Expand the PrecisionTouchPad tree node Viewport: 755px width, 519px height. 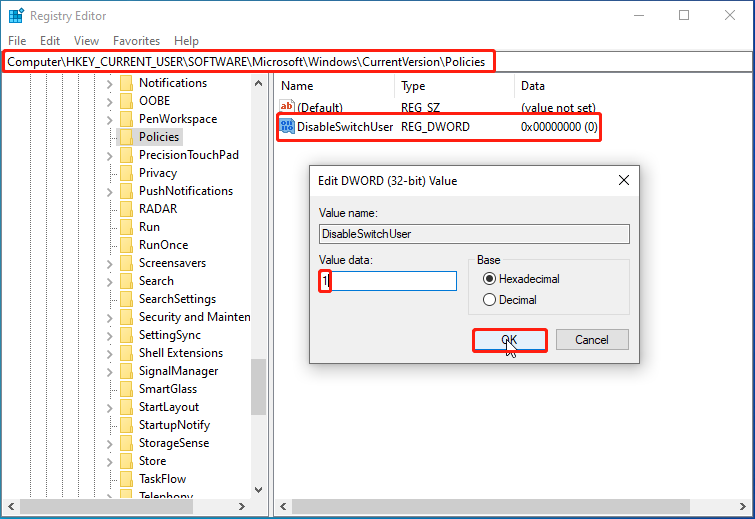(109, 156)
